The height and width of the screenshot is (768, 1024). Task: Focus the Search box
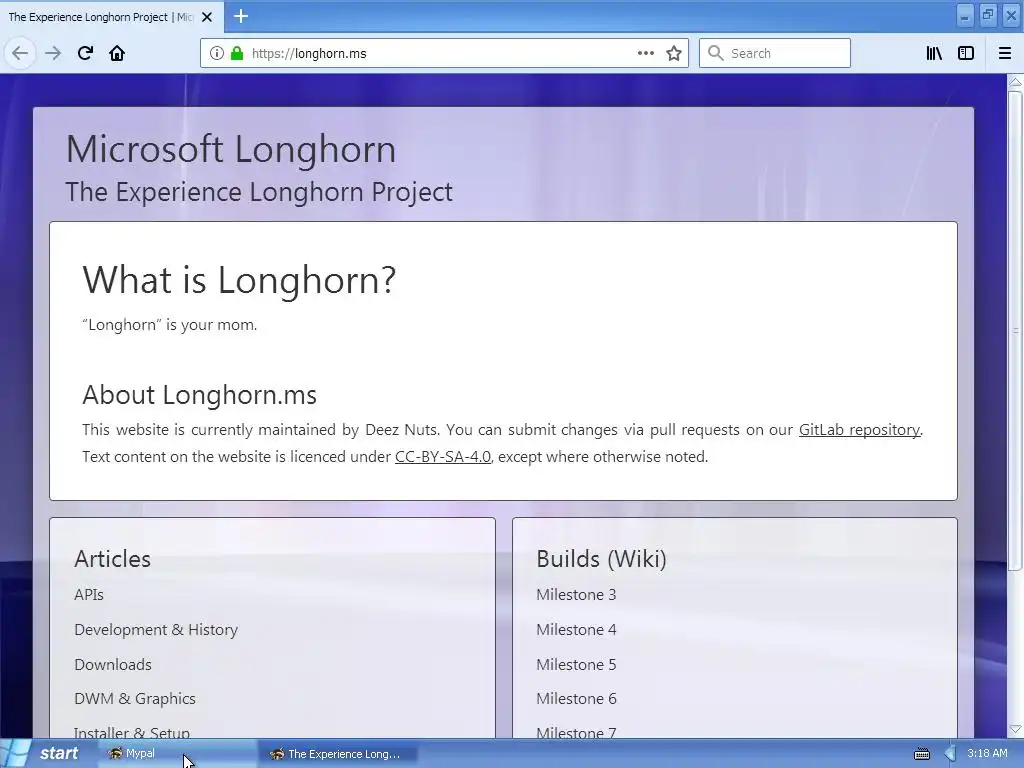click(x=775, y=53)
